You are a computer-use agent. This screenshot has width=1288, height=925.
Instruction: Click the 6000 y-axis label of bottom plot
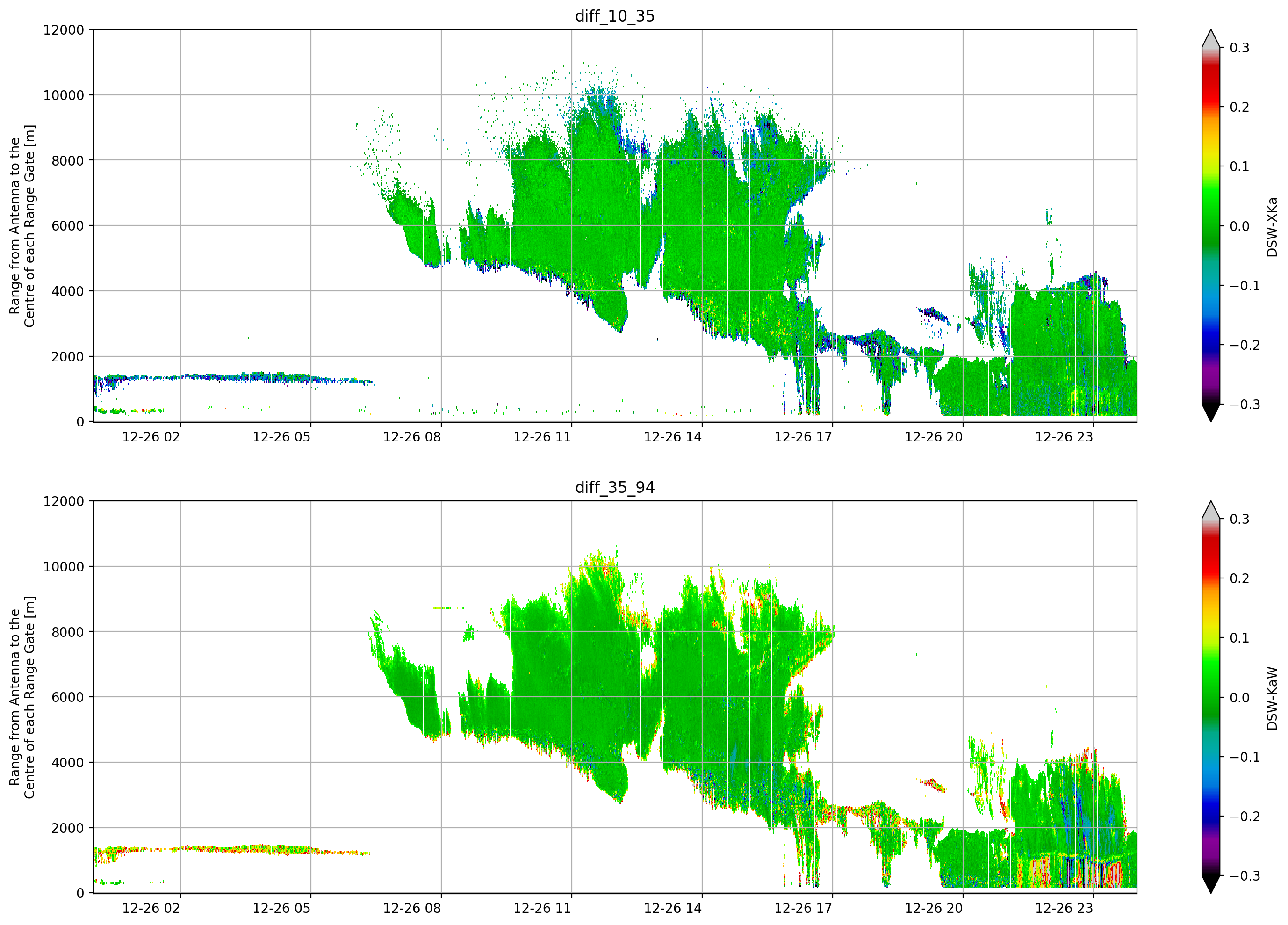pyautogui.click(x=68, y=698)
